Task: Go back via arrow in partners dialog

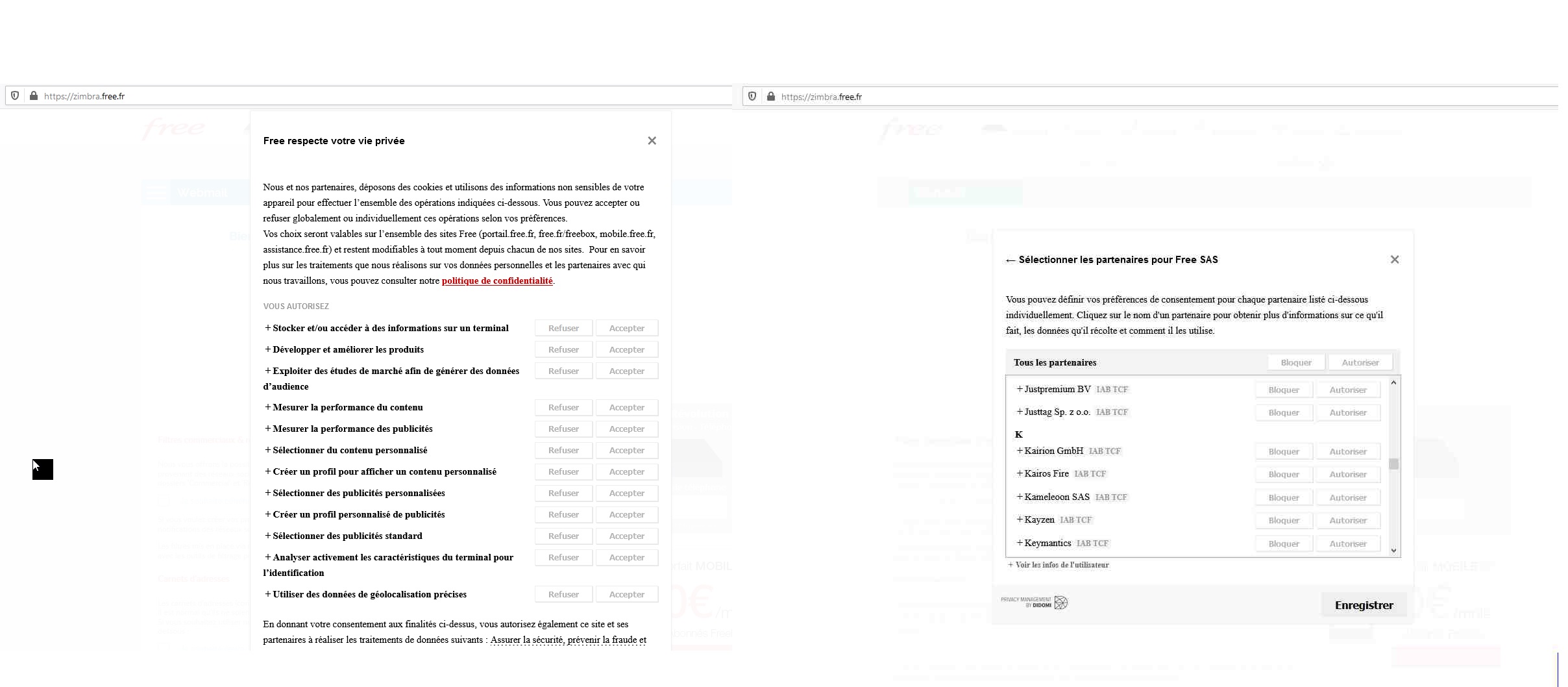Action: click(1011, 260)
